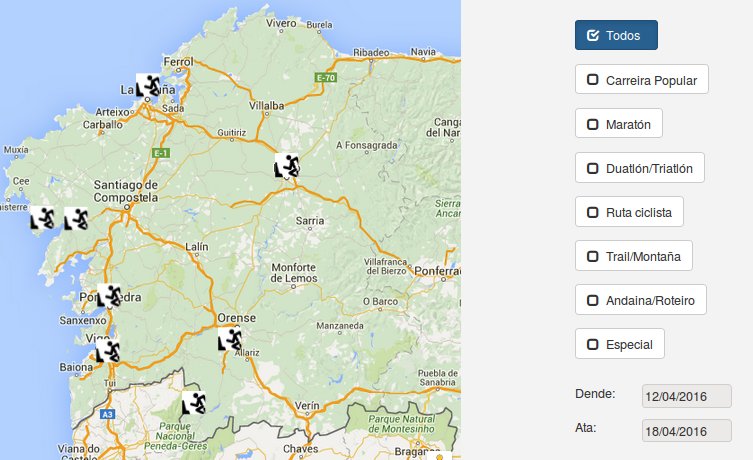The image size is (753, 460).
Task: Enable the Especial filter
Action: (619, 343)
